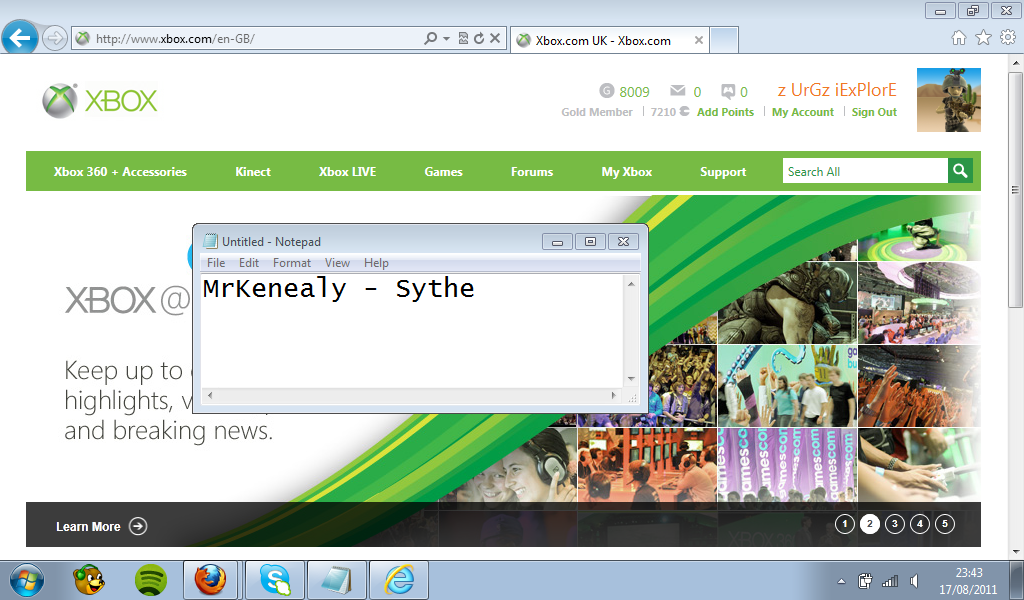Open Favorites with the star icon
Image resolution: width=1024 pixels, height=600 pixels.
pyautogui.click(x=984, y=38)
